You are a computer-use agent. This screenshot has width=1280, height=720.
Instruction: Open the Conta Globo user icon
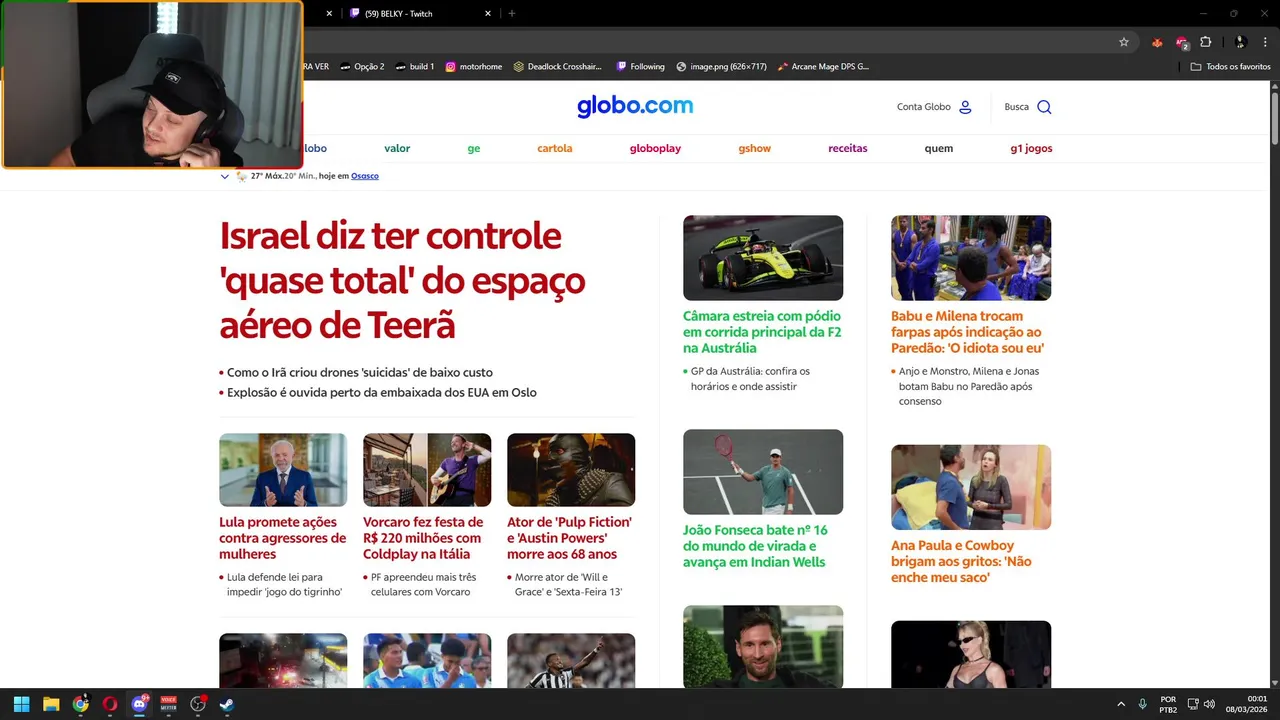coord(965,107)
